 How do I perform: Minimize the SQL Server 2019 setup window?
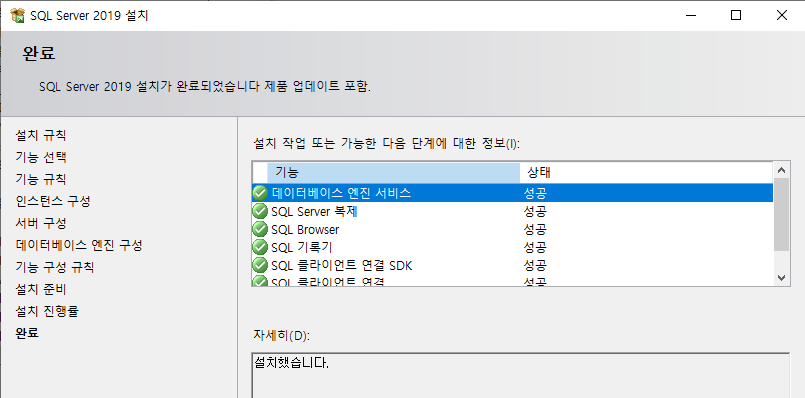(691, 15)
